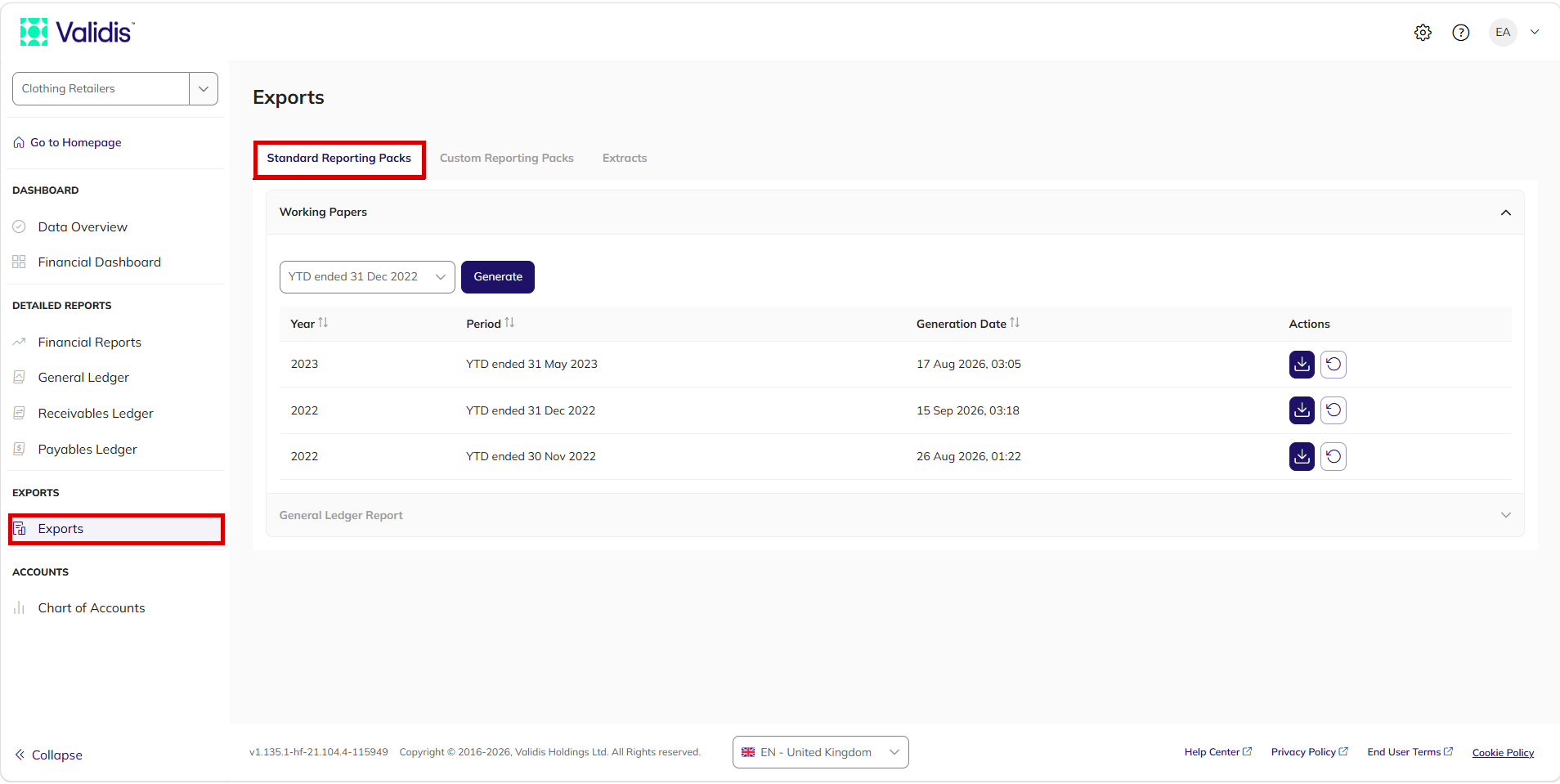The height and width of the screenshot is (784, 1560).
Task: Open the End User Terms link
Action: 1410,752
